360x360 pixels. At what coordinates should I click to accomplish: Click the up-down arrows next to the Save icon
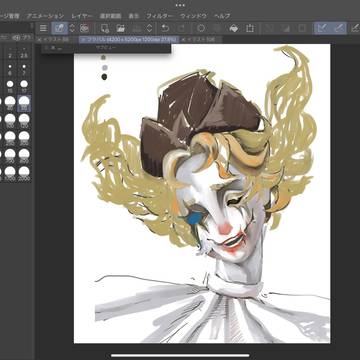coord(150,28)
